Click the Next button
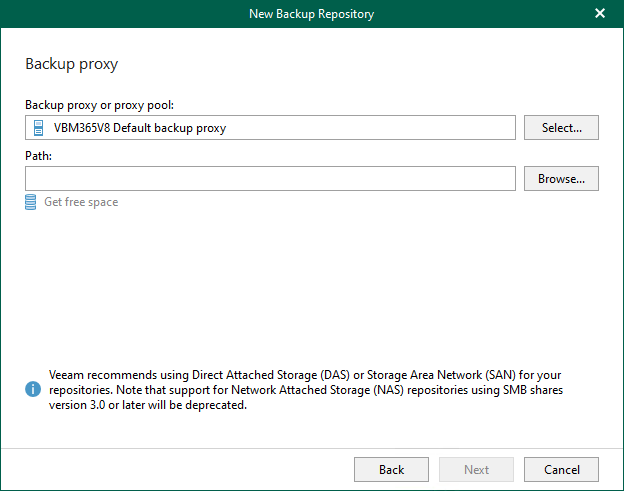 click(x=476, y=469)
